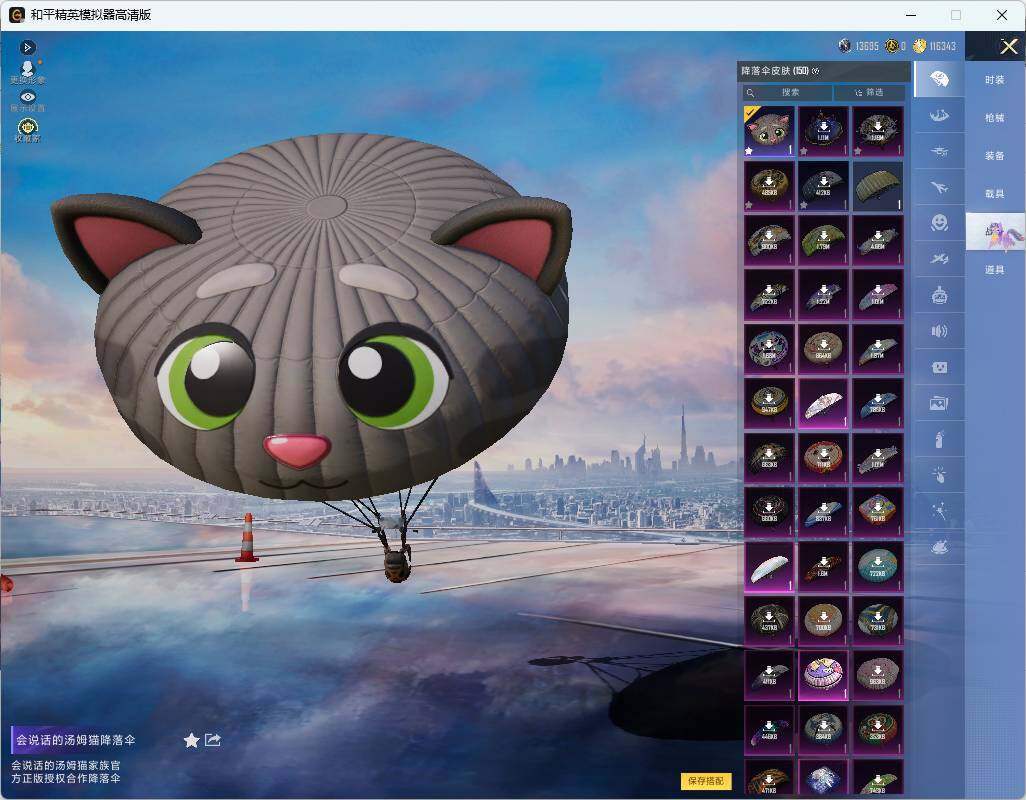This screenshot has height=800, width=1026.
Task: Select the 1.11M download parachute thumbnail
Action: click(x=823, y=131)
